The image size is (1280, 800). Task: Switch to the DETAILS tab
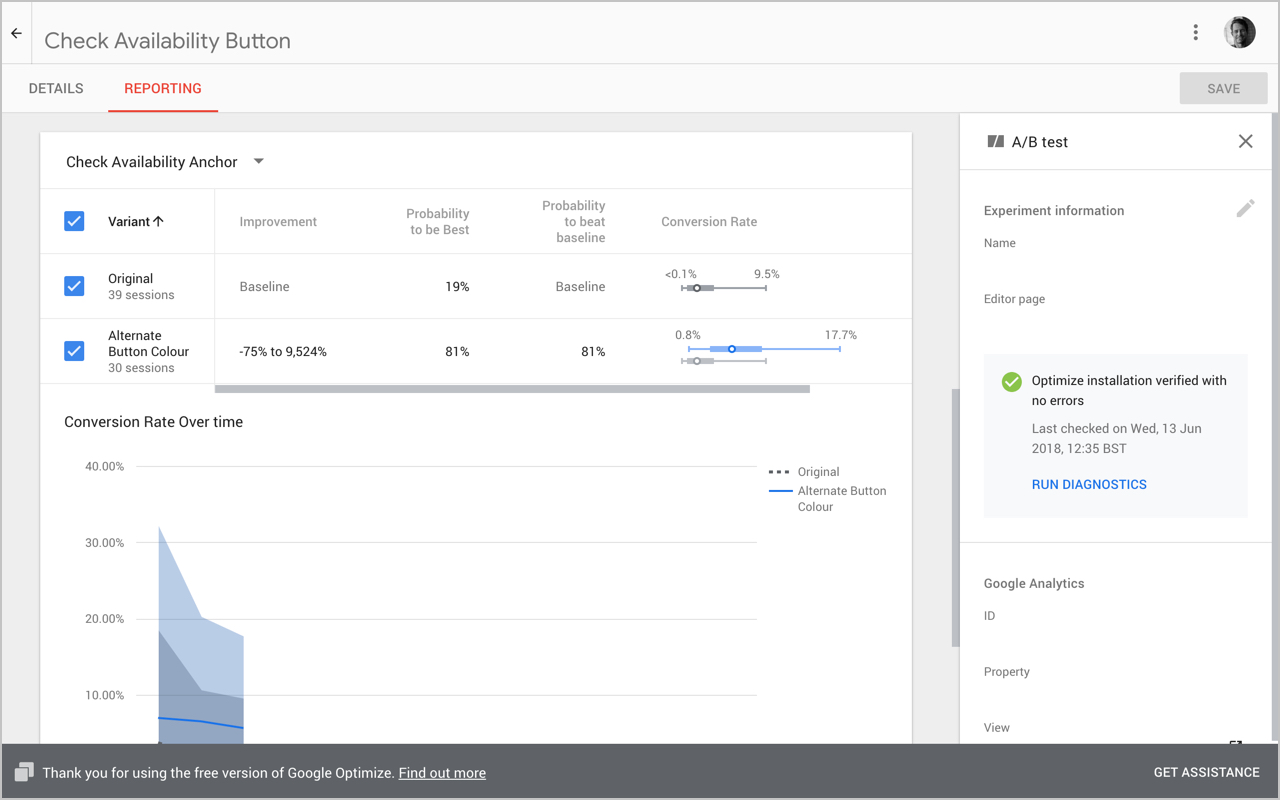[x=56, y=88]
